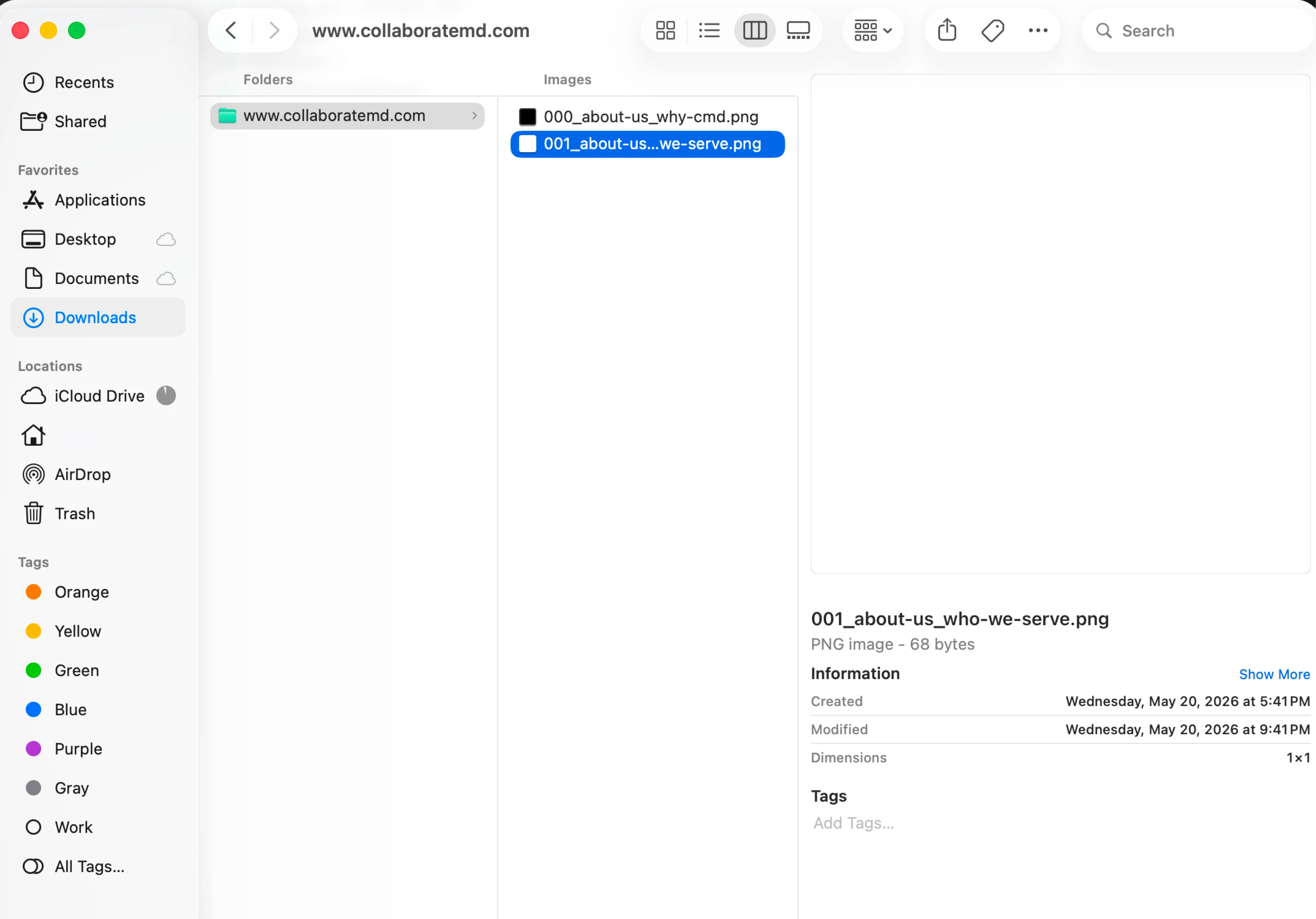Select column view mode
This screenshot has width=1316, height=919.
pos(755,30)
